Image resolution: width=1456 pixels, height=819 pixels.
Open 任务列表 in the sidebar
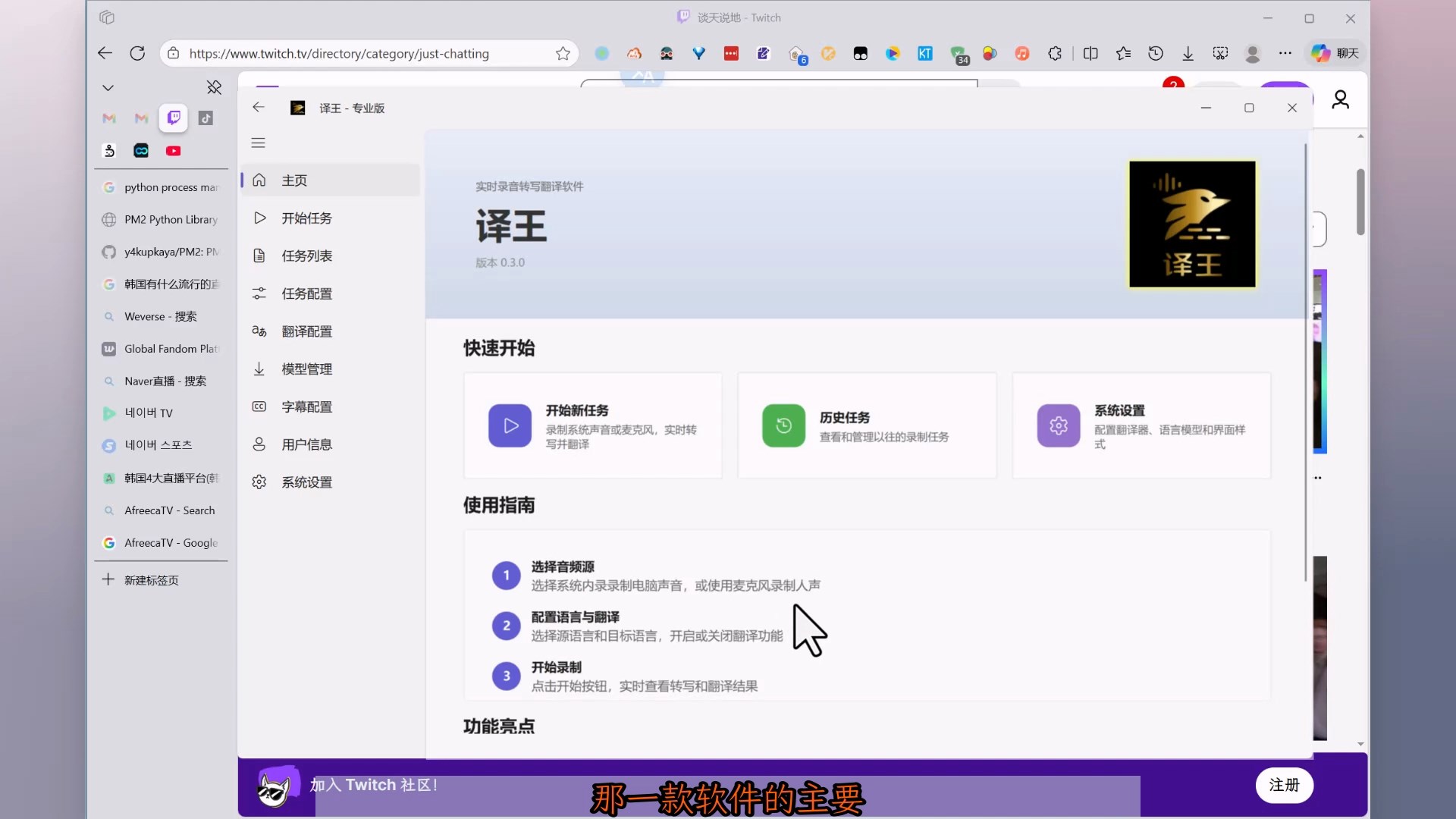click(306, 256)
